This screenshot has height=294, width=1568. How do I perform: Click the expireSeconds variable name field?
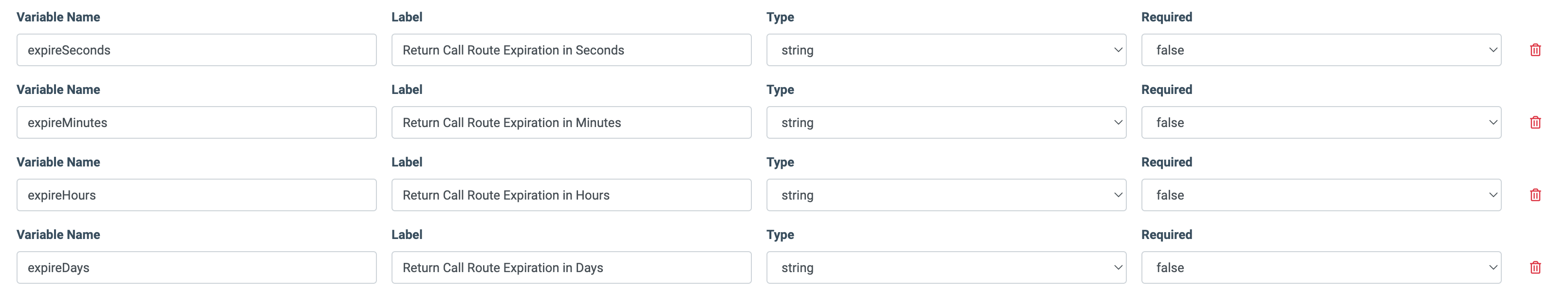pos(196,50)
